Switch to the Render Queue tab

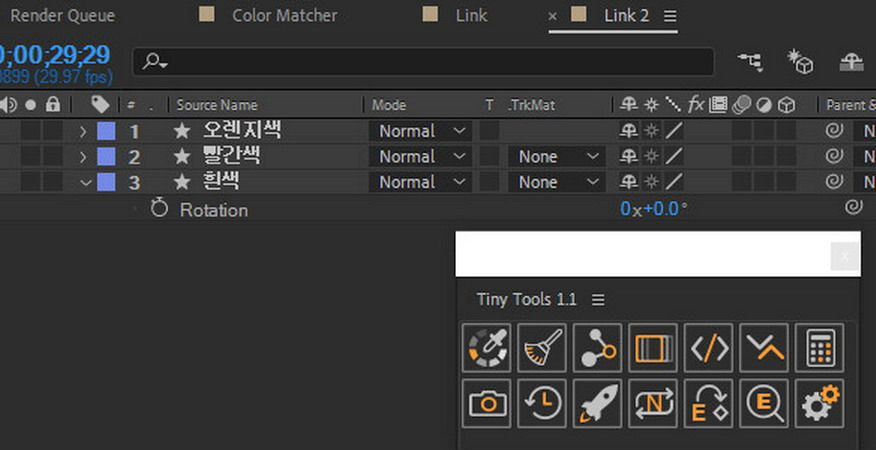pos(62,16)
